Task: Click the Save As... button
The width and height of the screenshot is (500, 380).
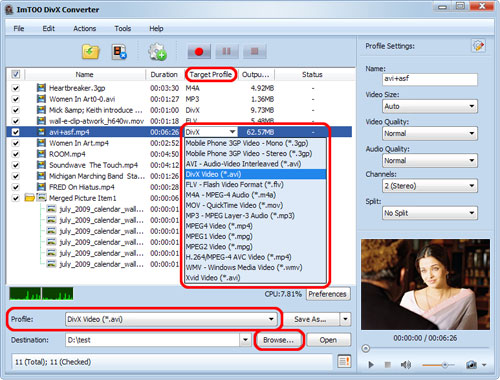Action: tap(310, 319)
